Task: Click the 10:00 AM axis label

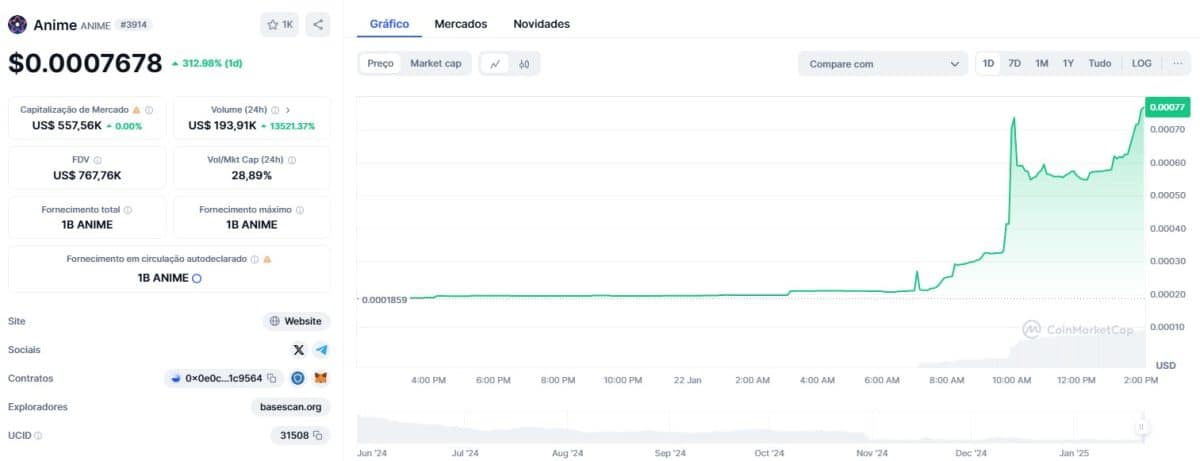Action: (x=1011, y=380)
